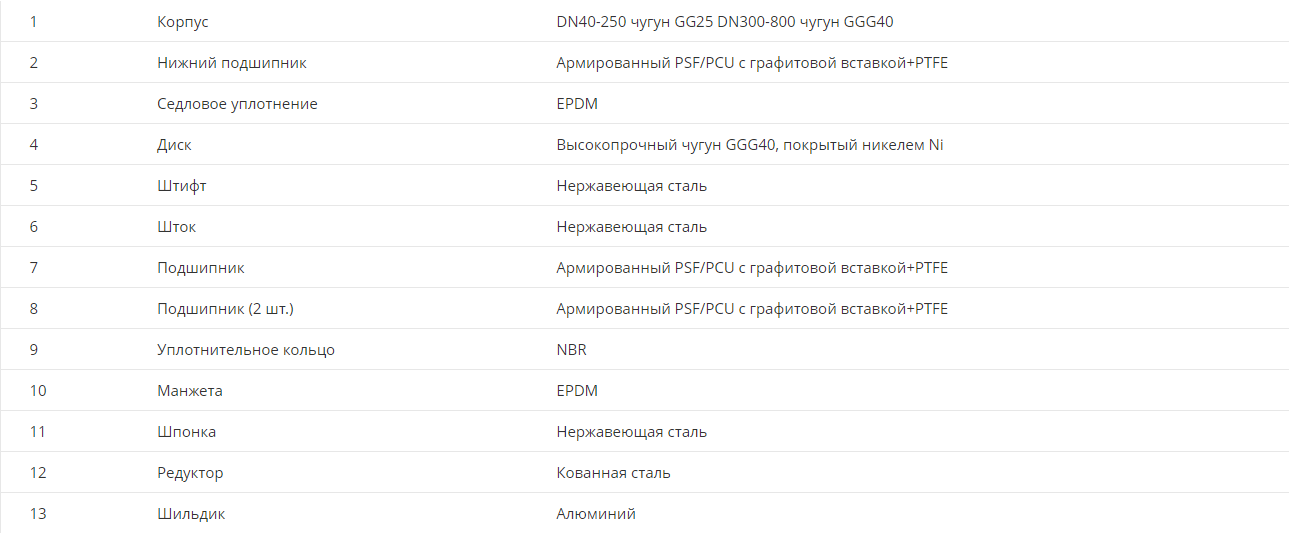
Task: Click the Седловое уплотнение cell
Action: (x=237, y=104)
